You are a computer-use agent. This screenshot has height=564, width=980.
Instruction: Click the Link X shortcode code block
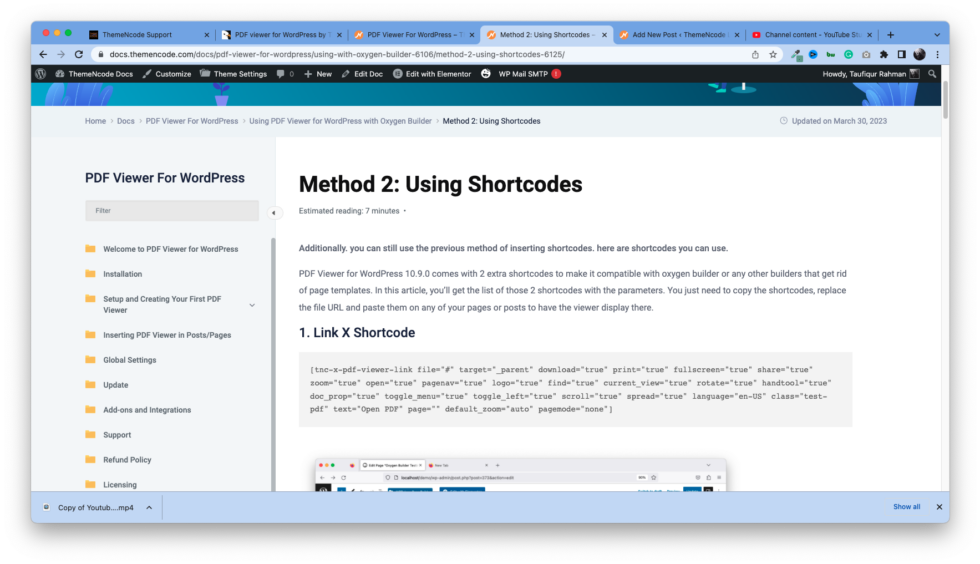[x=575, y=390]
